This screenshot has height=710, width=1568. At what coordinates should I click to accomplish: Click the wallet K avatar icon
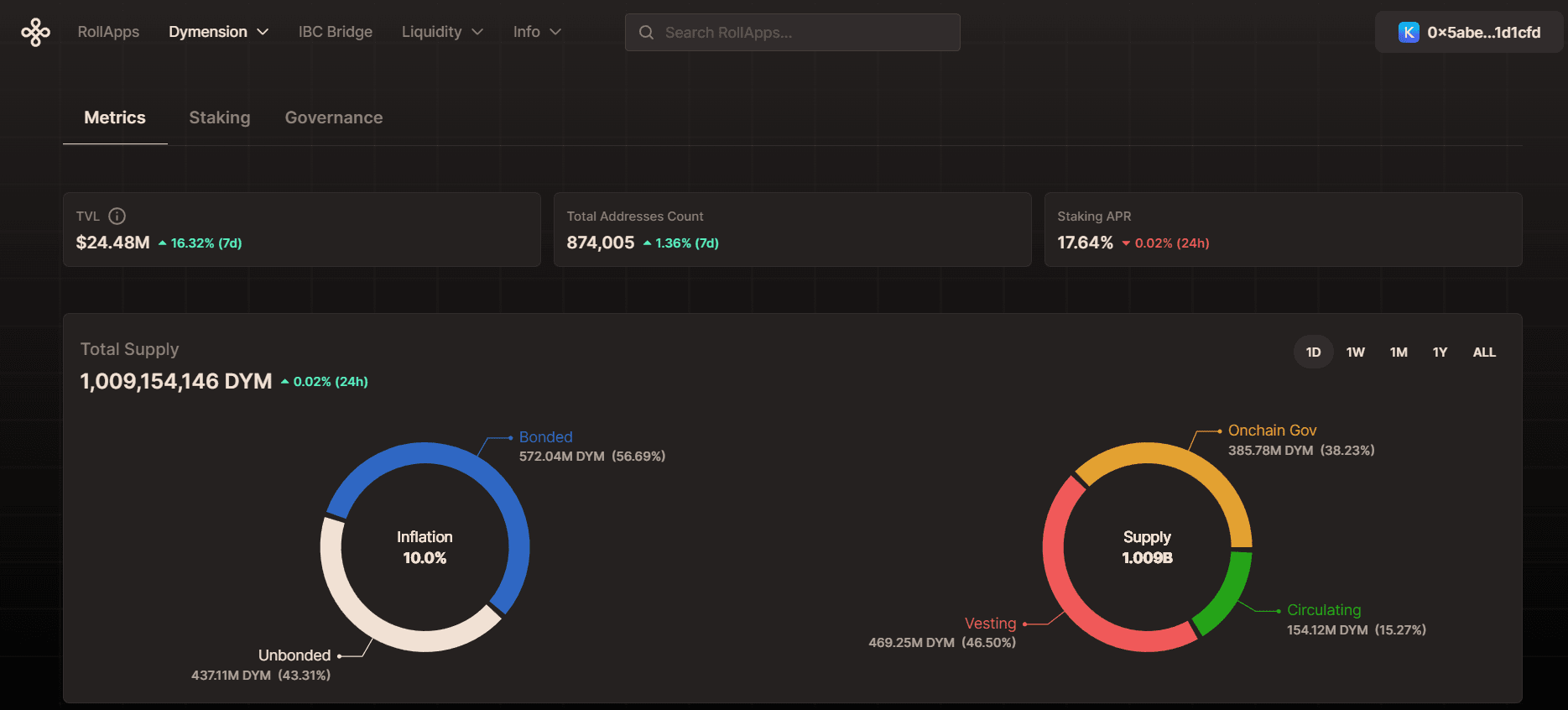coord(1409,33)
